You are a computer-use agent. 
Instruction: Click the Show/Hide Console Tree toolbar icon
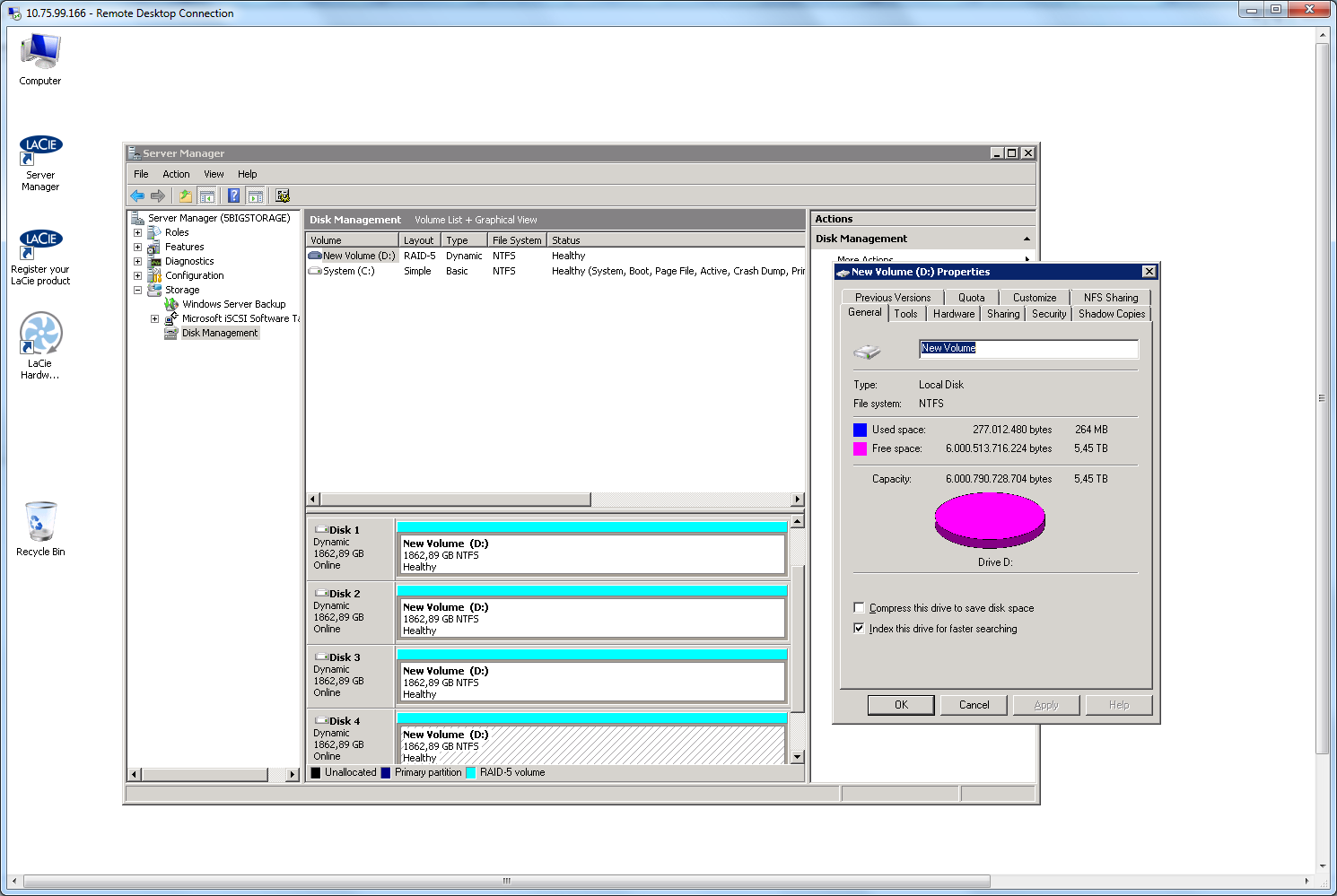point(207,196)
